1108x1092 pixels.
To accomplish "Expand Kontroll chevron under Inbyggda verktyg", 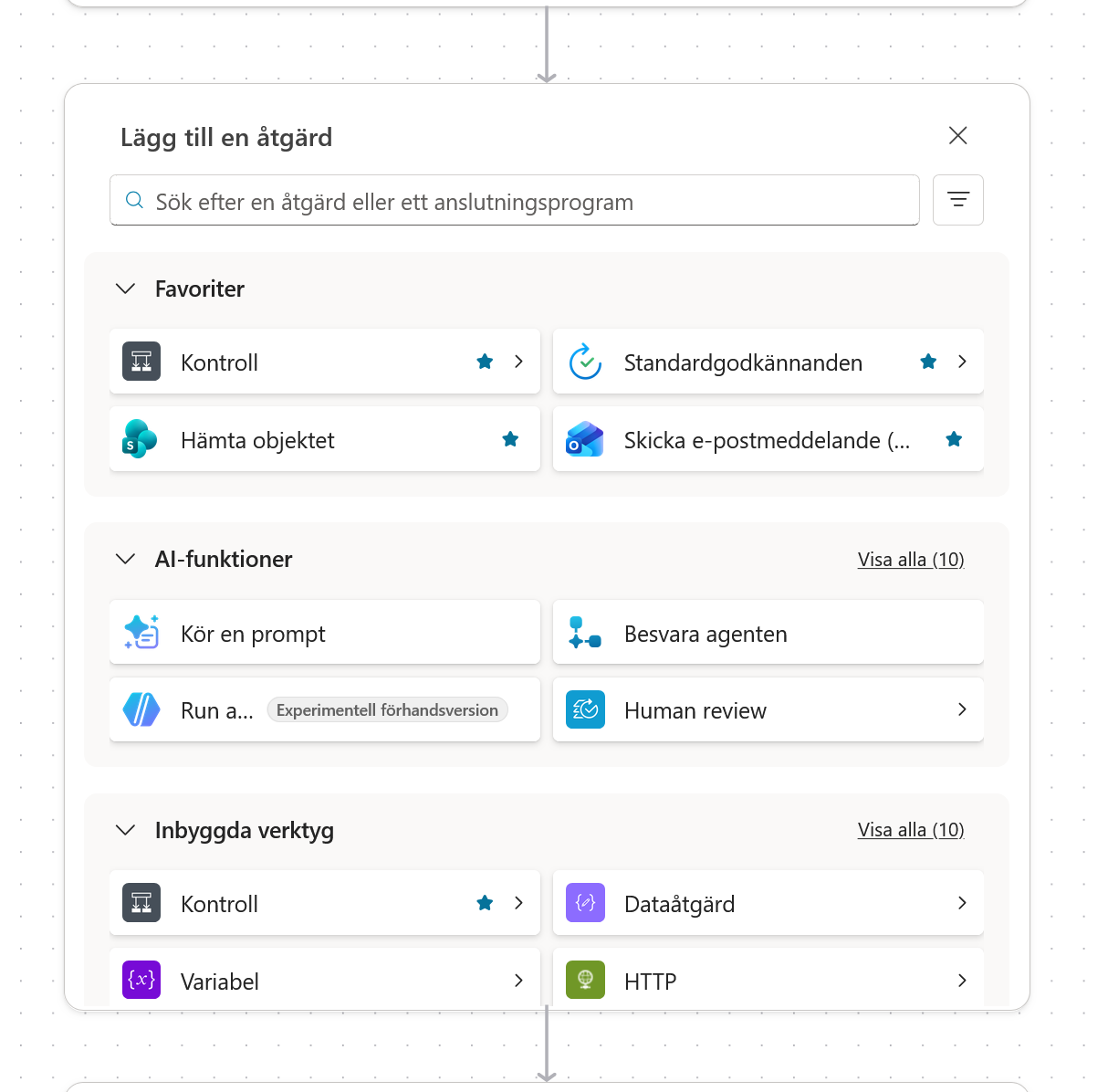I will [x=518, y=903].
